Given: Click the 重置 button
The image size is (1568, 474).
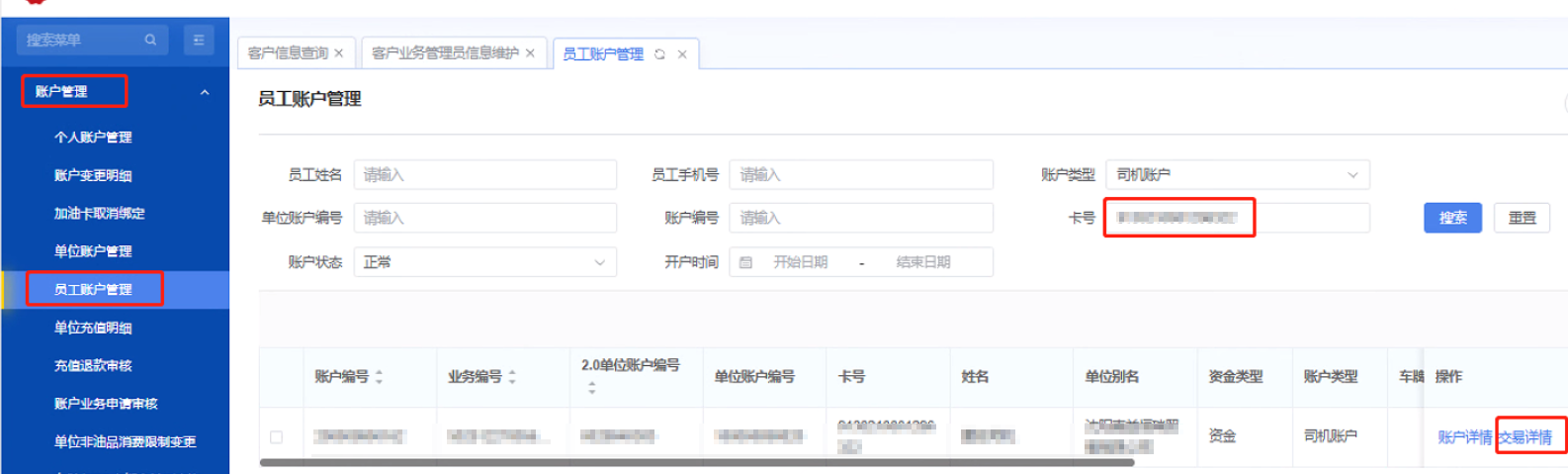Looking at the screenshot, I should coord(1522,218).
